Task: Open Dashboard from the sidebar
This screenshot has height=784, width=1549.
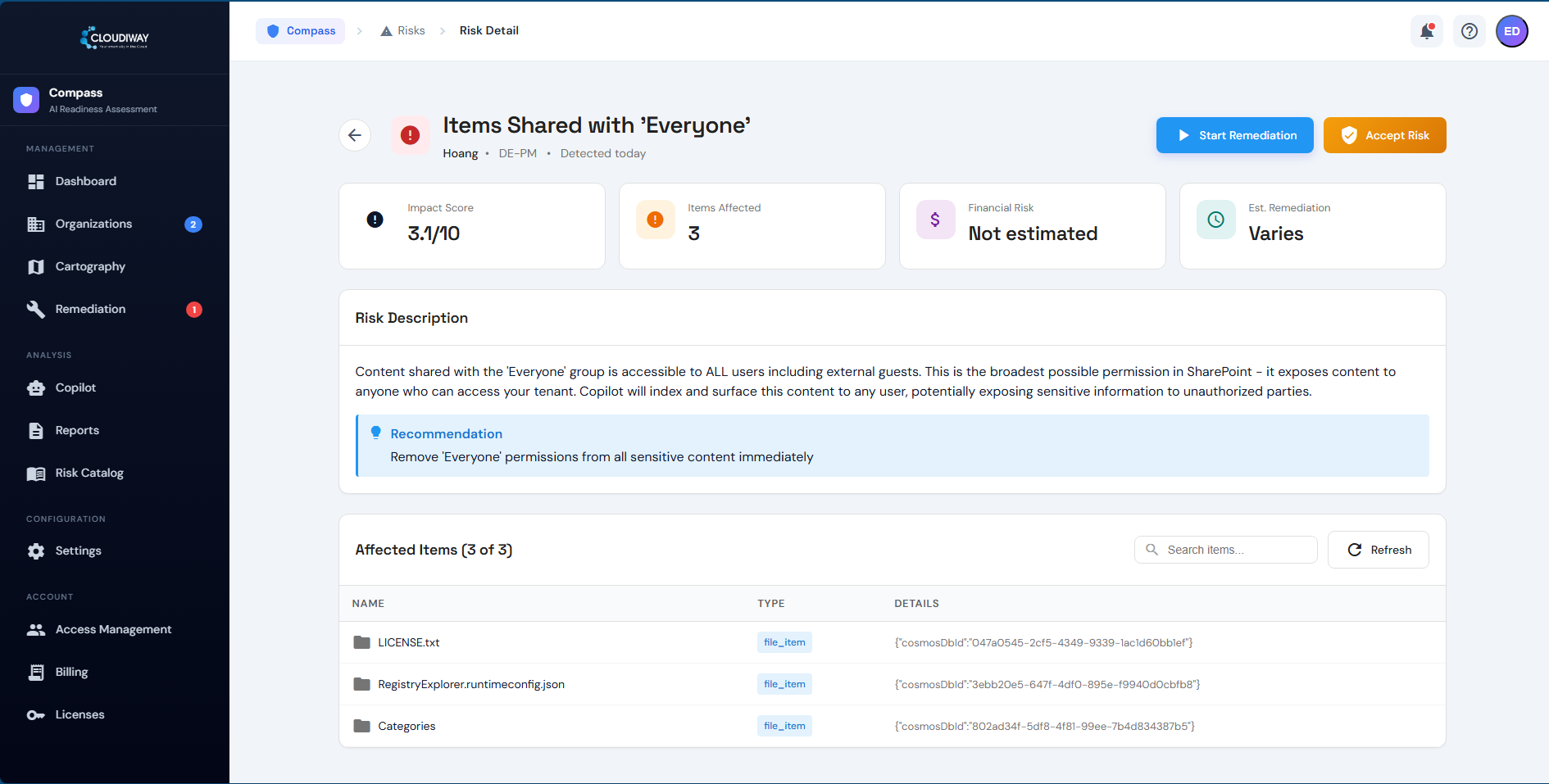Action: 115,182
